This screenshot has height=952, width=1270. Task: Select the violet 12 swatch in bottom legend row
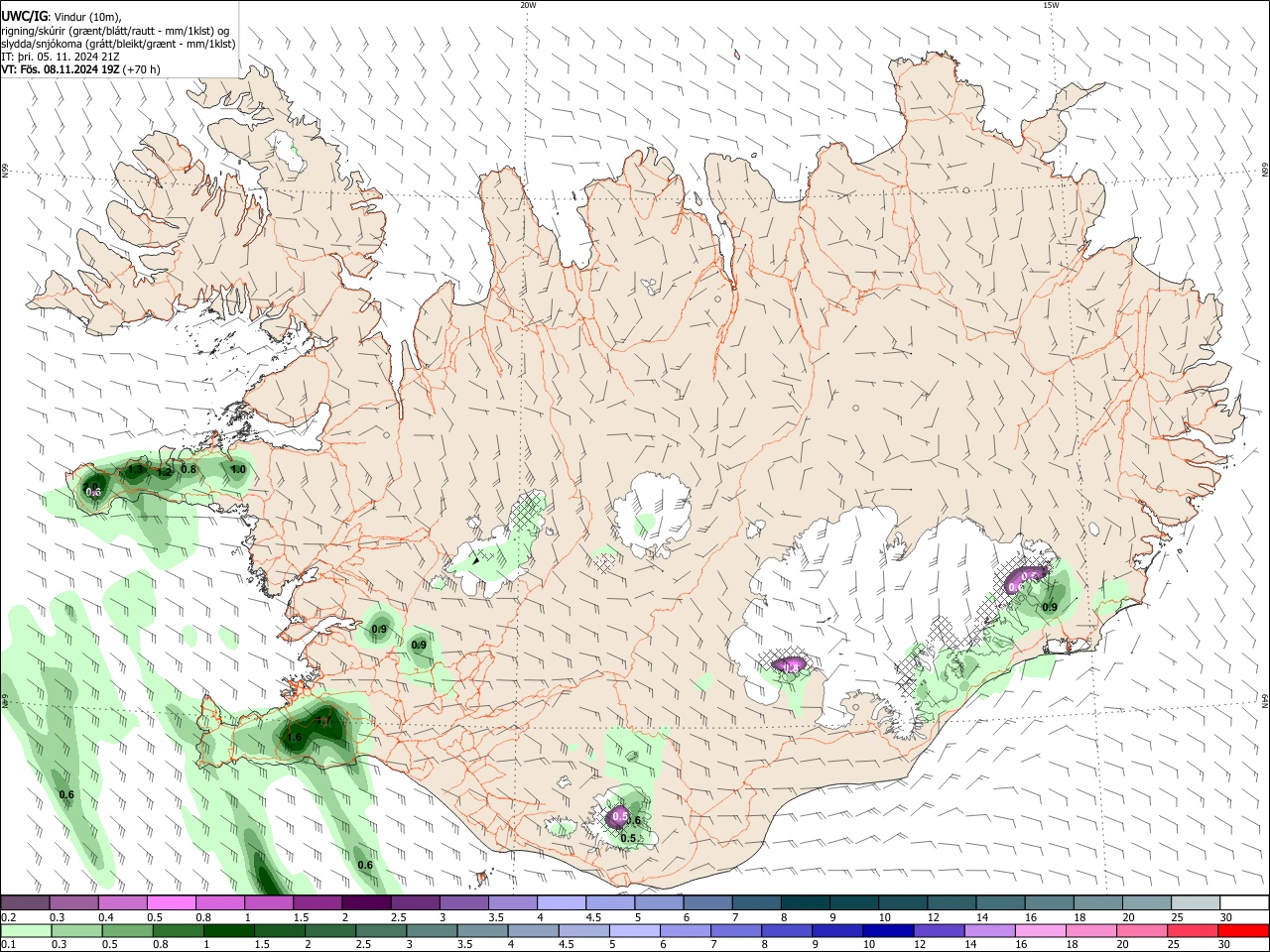click(x=939, y=930)
